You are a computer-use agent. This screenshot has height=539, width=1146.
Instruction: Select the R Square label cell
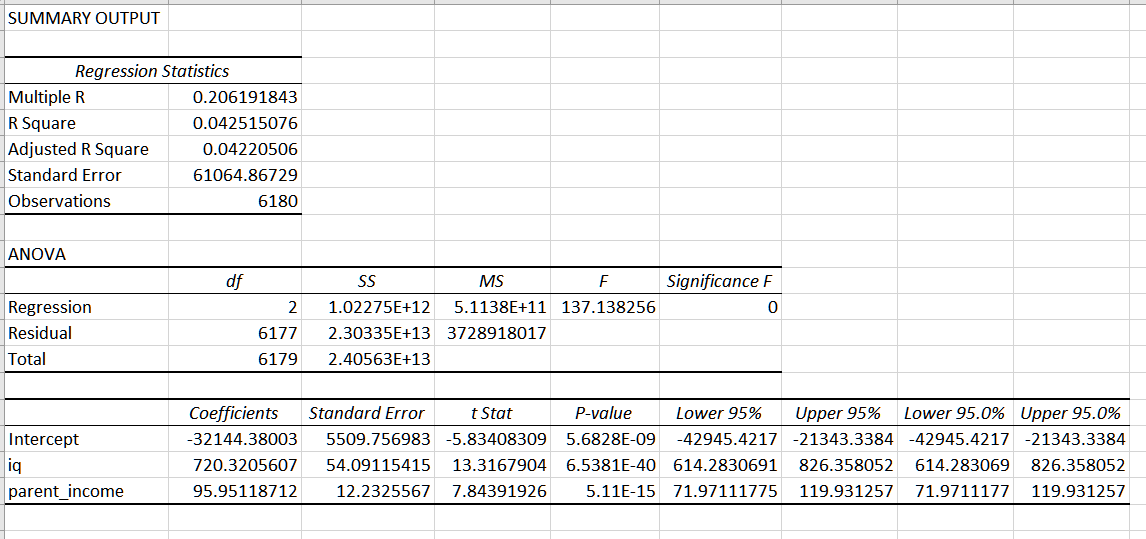click(x=87, y=123)
